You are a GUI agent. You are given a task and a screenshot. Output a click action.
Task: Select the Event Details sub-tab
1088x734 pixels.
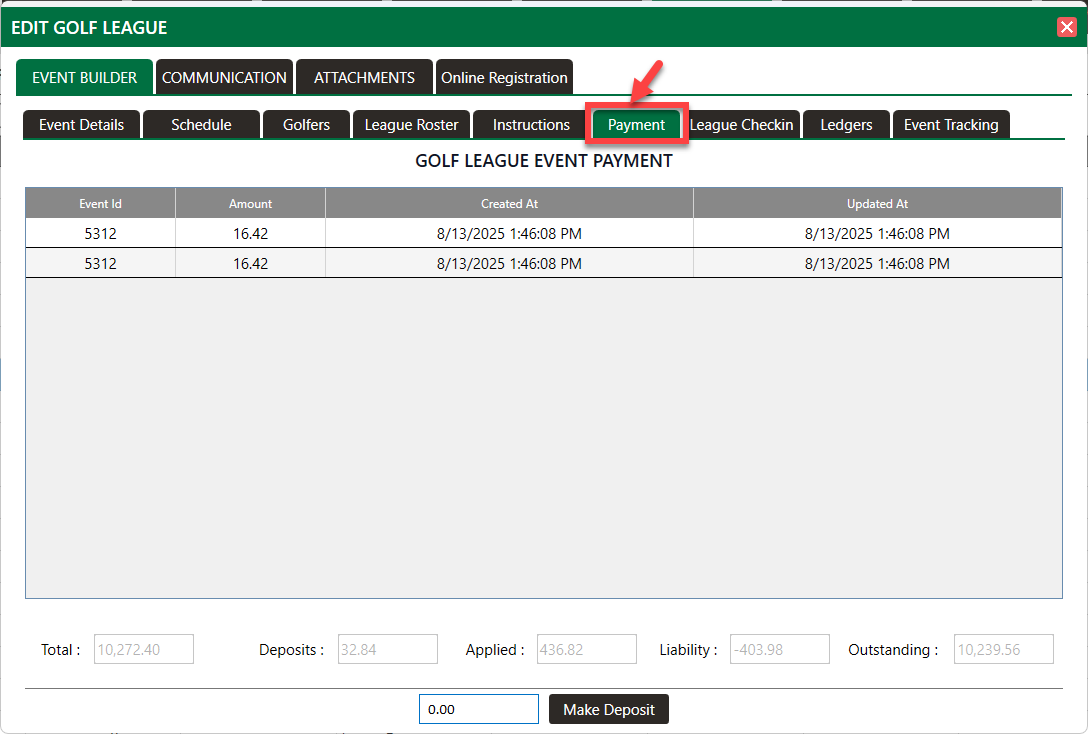click(82, 125)
